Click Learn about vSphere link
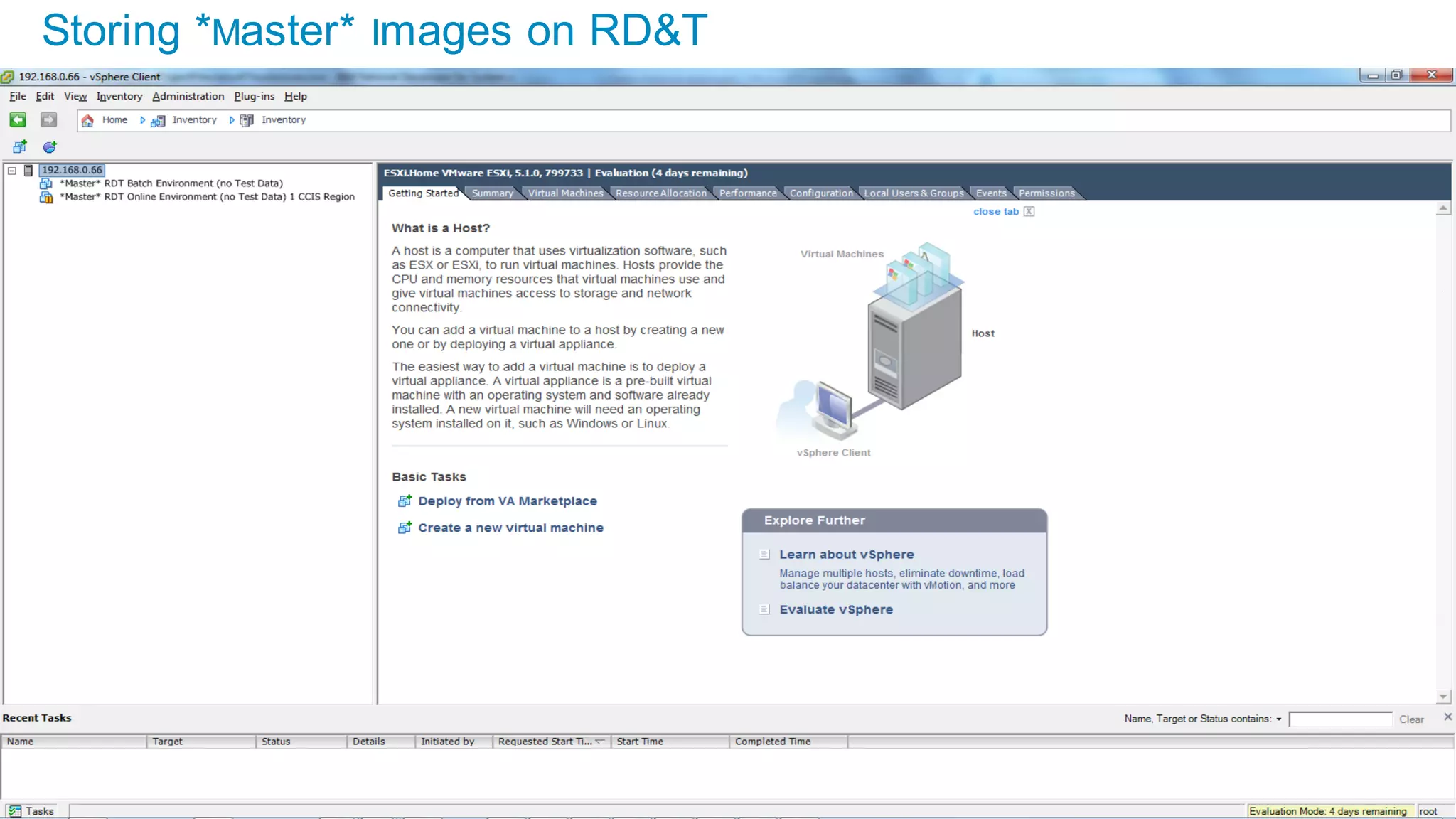This screenshot has width=1456, height=819. (847, 555)
